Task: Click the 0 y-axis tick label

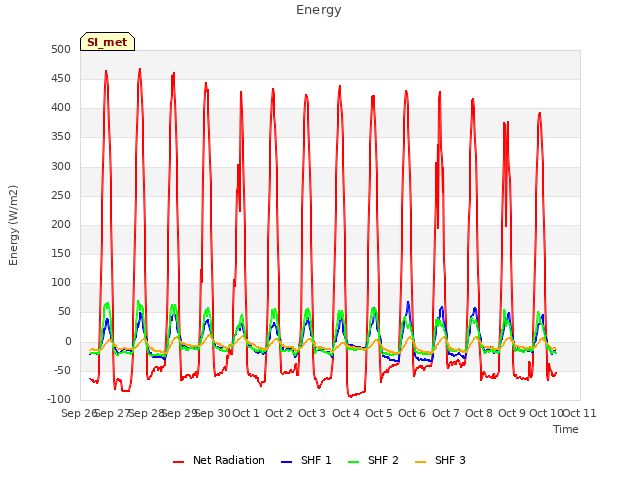Action: 68,342
